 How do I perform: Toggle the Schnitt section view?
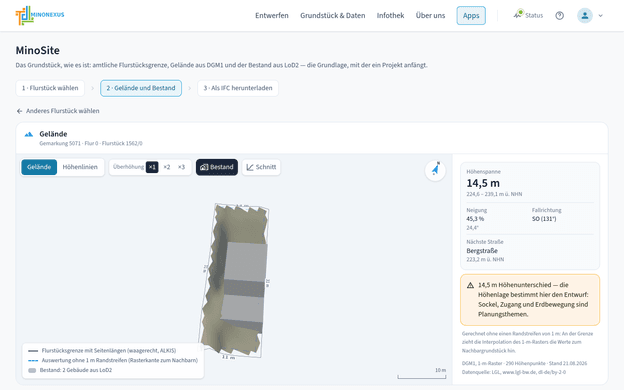(x=261, y=167)
